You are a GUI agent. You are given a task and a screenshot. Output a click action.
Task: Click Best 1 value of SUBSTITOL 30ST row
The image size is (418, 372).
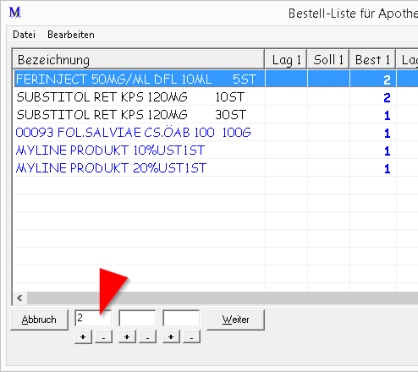(x=386, y=115)
